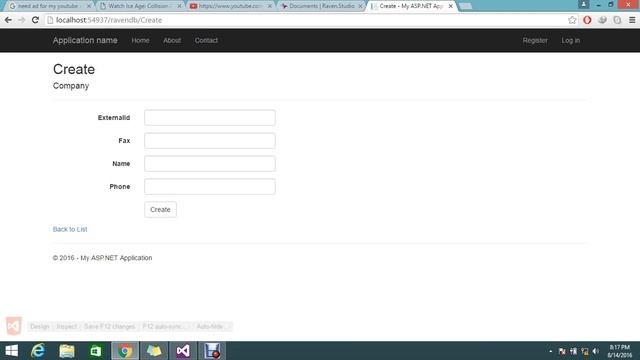Open Visual Studio from taskbar

click(183, 351)
